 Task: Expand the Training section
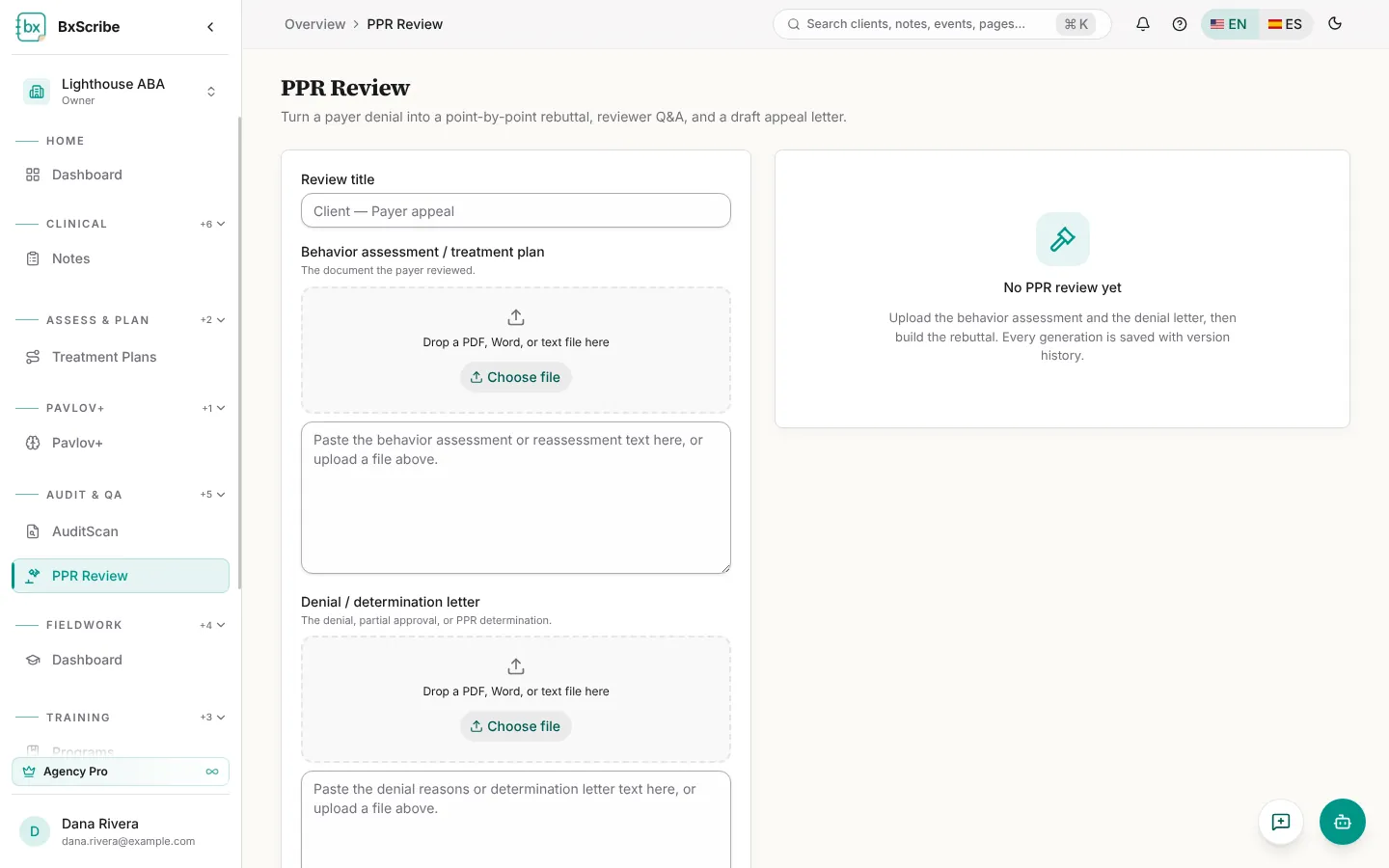[x=213, y=718]
